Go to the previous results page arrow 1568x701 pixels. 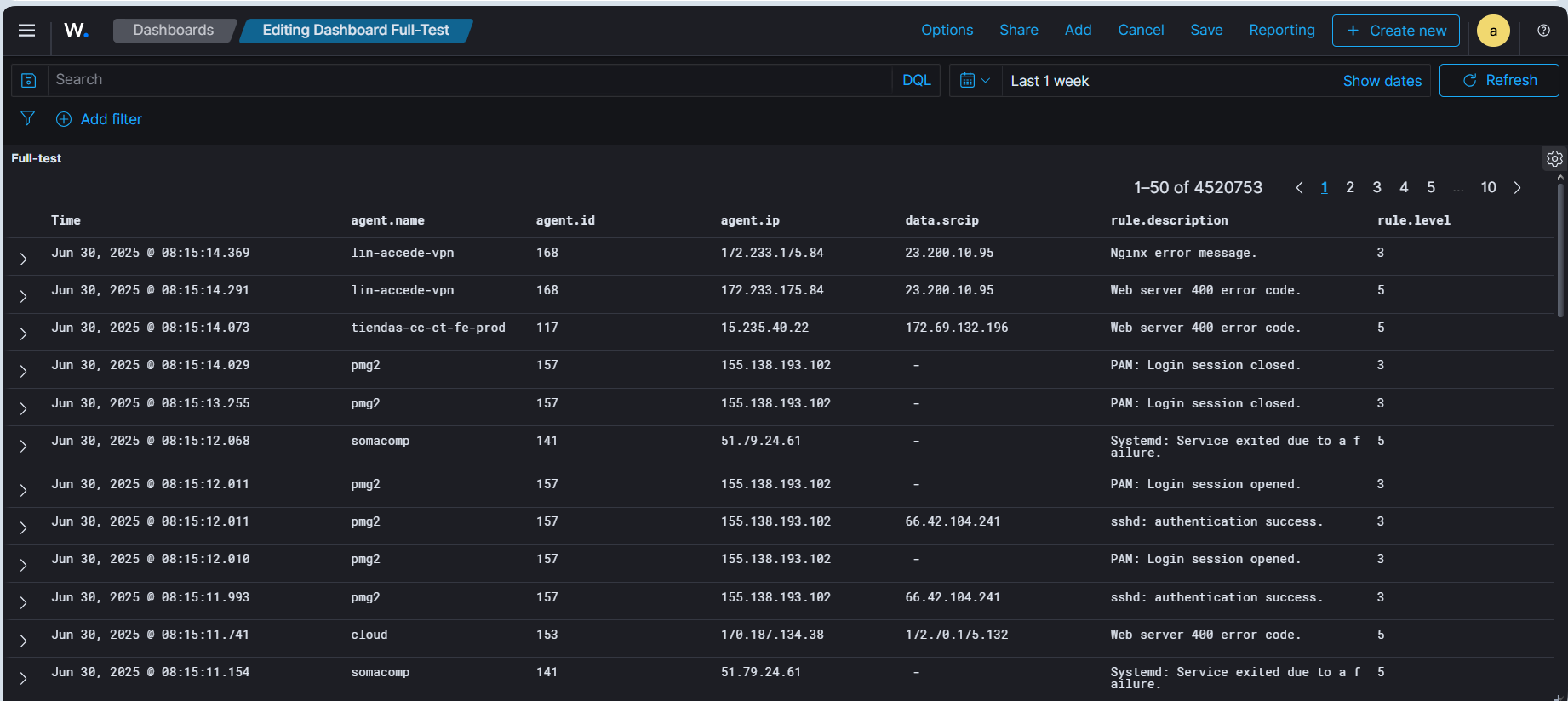coord(1299,188)
